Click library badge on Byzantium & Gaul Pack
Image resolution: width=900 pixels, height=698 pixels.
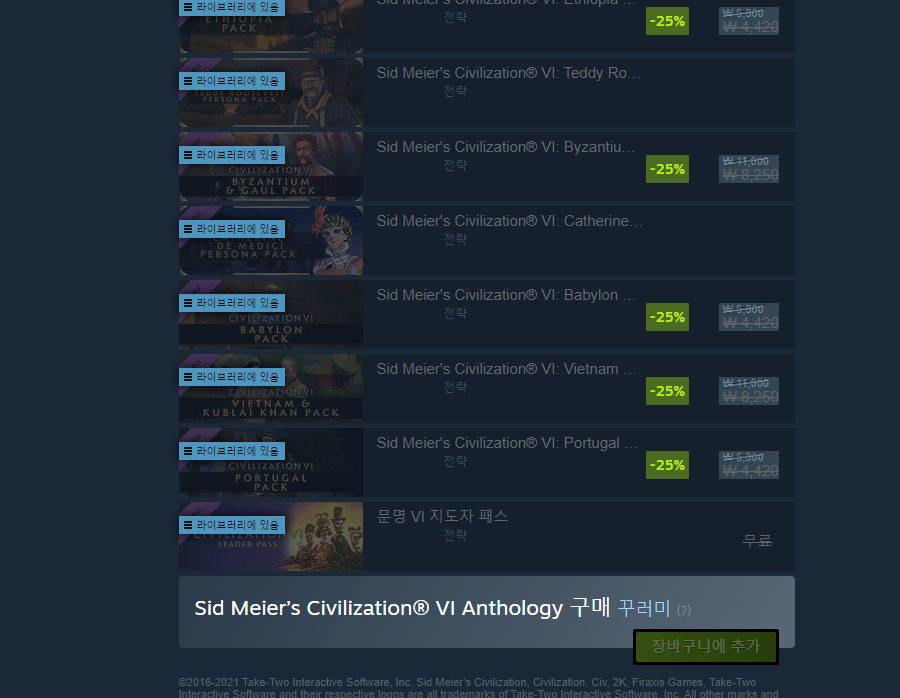coord(232,155)
